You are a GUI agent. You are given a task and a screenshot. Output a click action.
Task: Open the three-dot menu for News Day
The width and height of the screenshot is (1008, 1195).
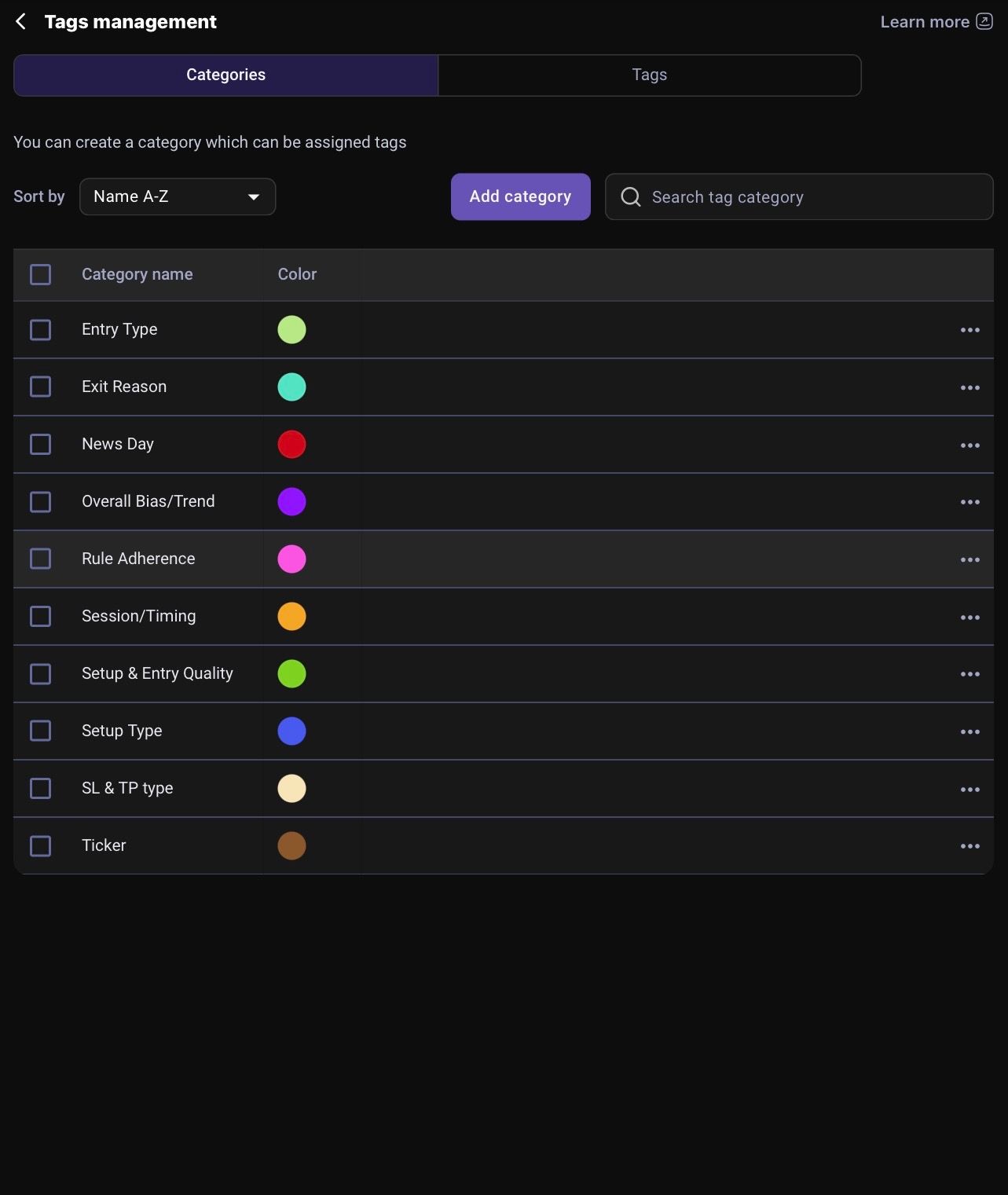tap(970, 445)
